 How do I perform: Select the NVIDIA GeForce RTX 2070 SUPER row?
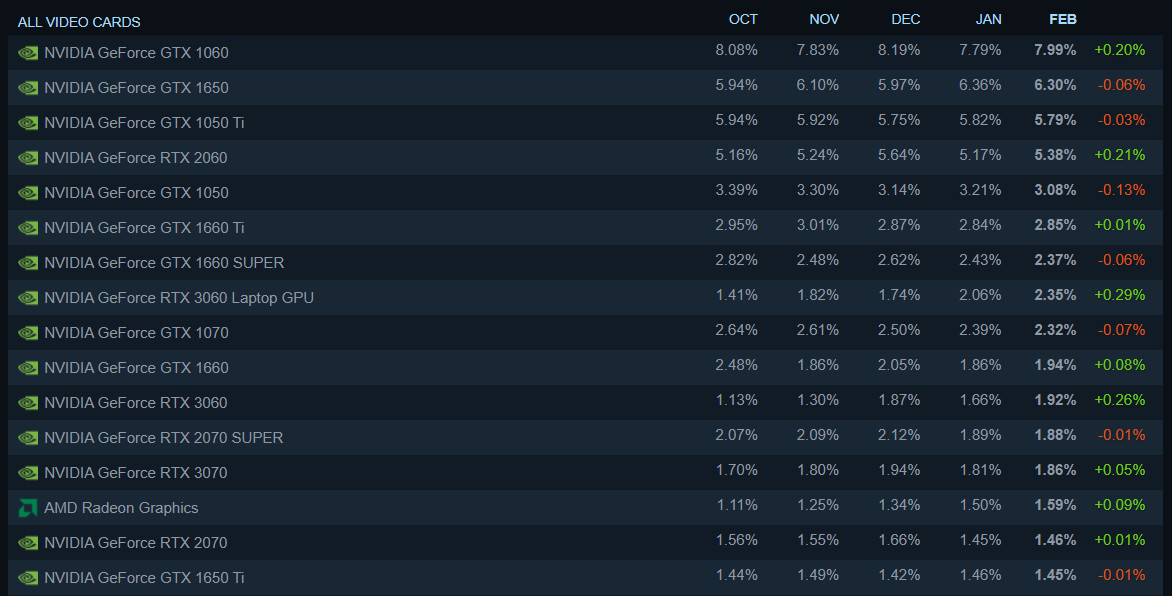point(164,438)
